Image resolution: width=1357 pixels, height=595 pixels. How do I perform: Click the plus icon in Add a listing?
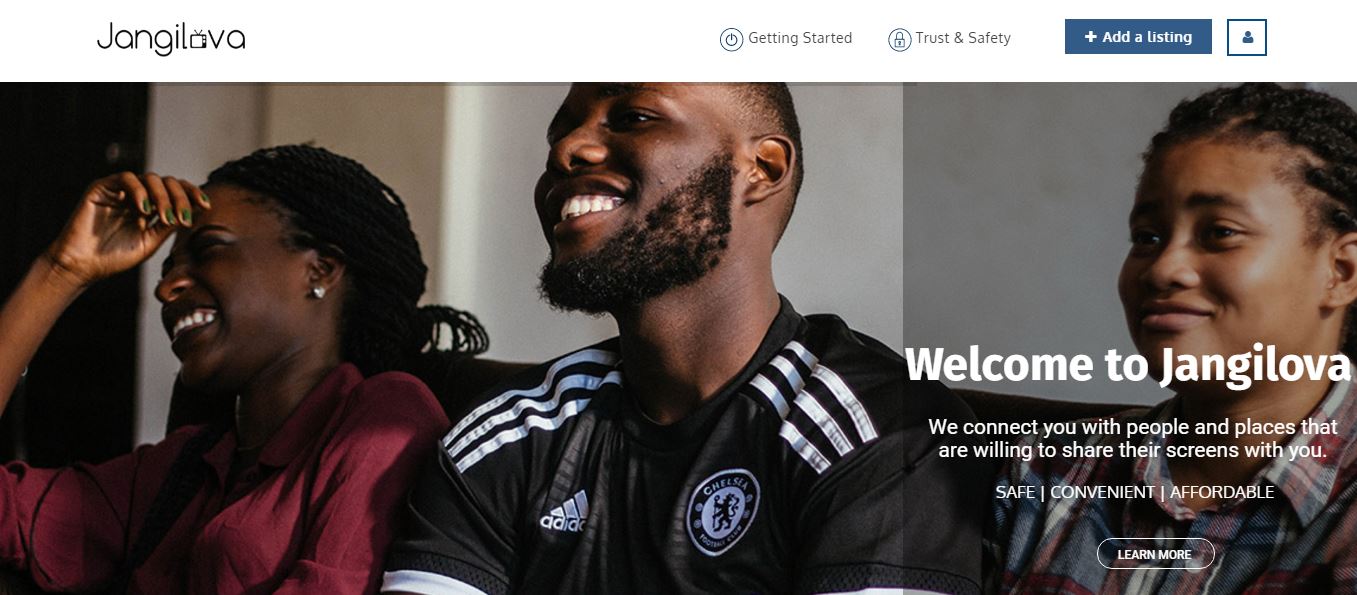(1091, 37)
